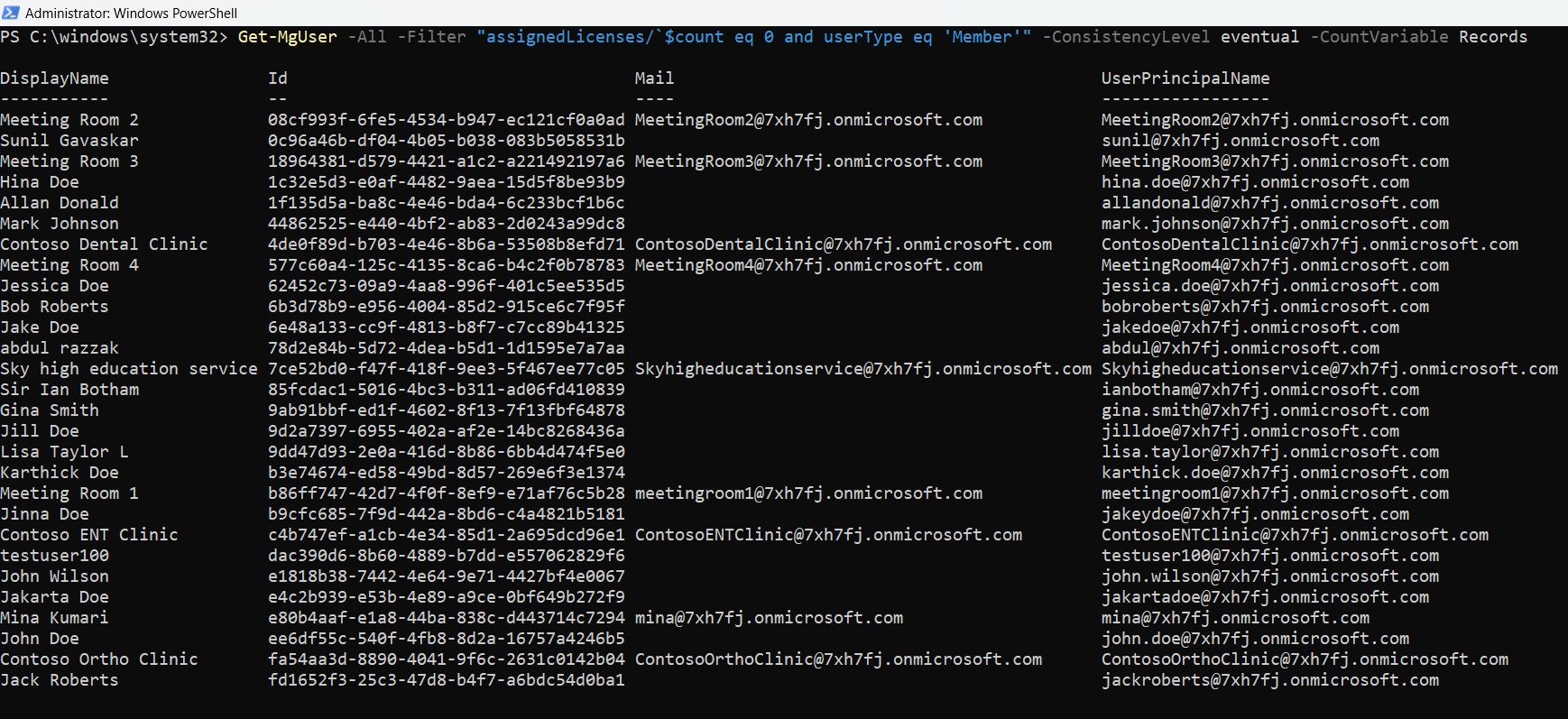Click the 'Bob Roberts' display name
Viewport: 1568px width, 719px height.
[x=54, y=307]
